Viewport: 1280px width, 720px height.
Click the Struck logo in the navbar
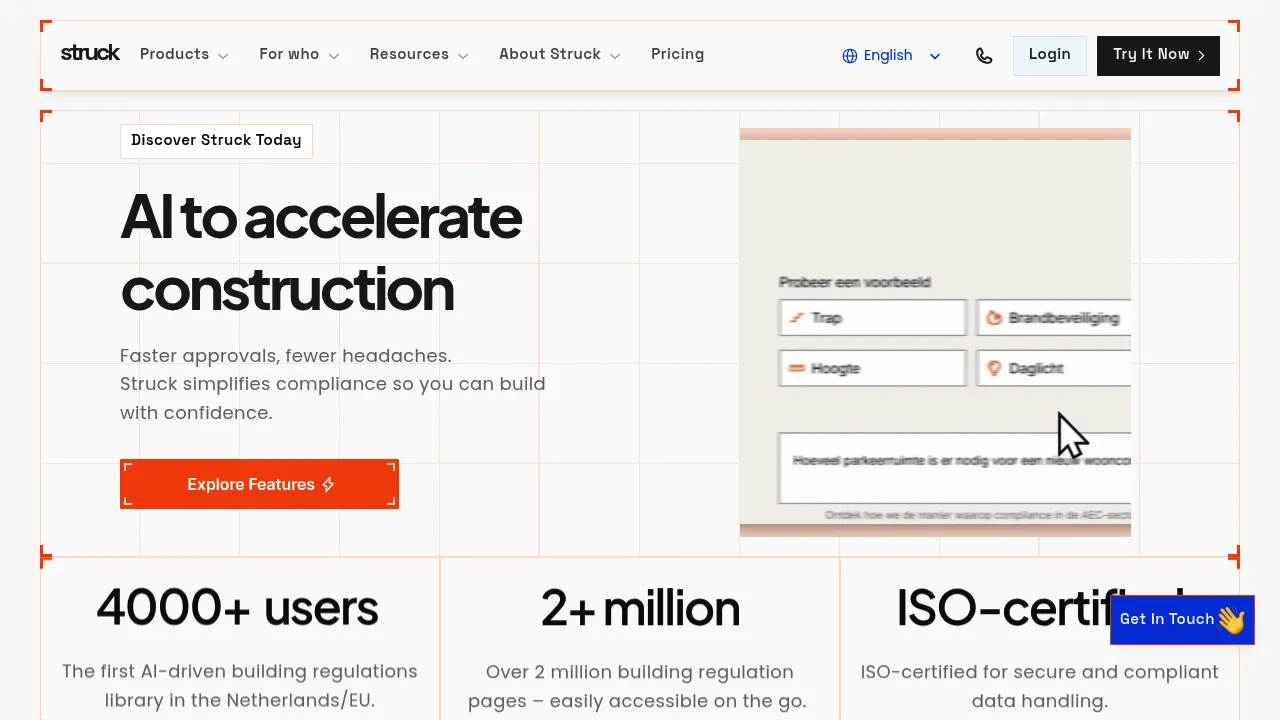(x=90, y=54)
